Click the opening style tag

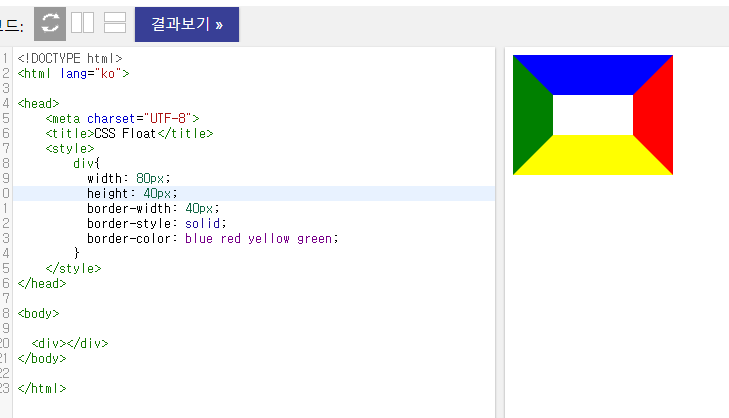coord(70,148)
